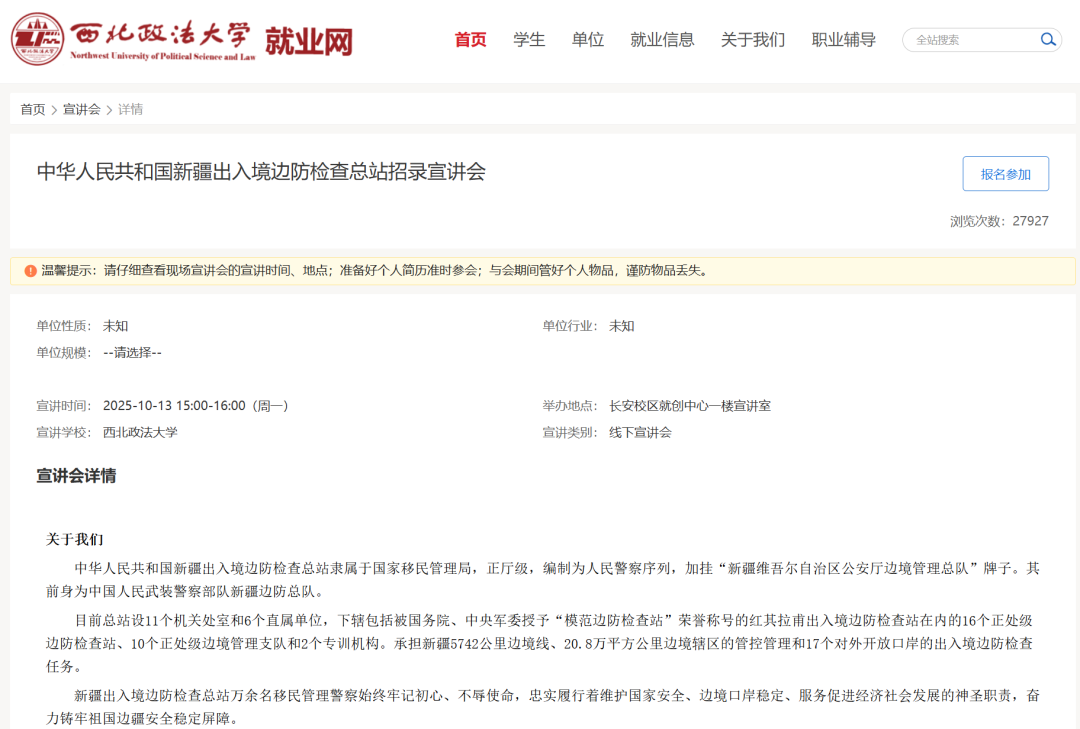Go to the 单位 navigation menu
Viewport: 1080px width, 729px height.
(588, 40)
